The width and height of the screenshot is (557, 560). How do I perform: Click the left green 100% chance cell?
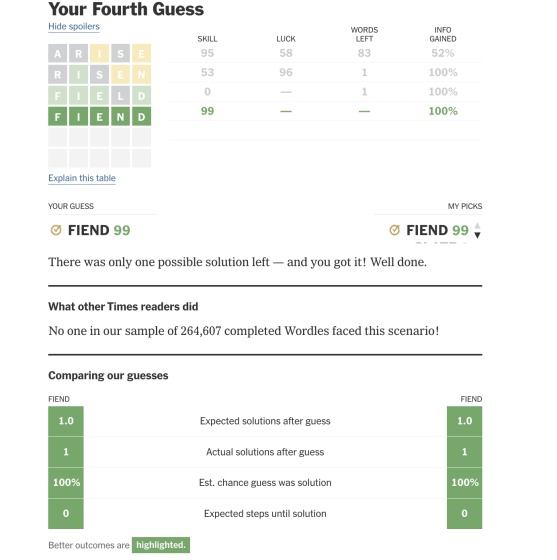click(x=66, y=482)
